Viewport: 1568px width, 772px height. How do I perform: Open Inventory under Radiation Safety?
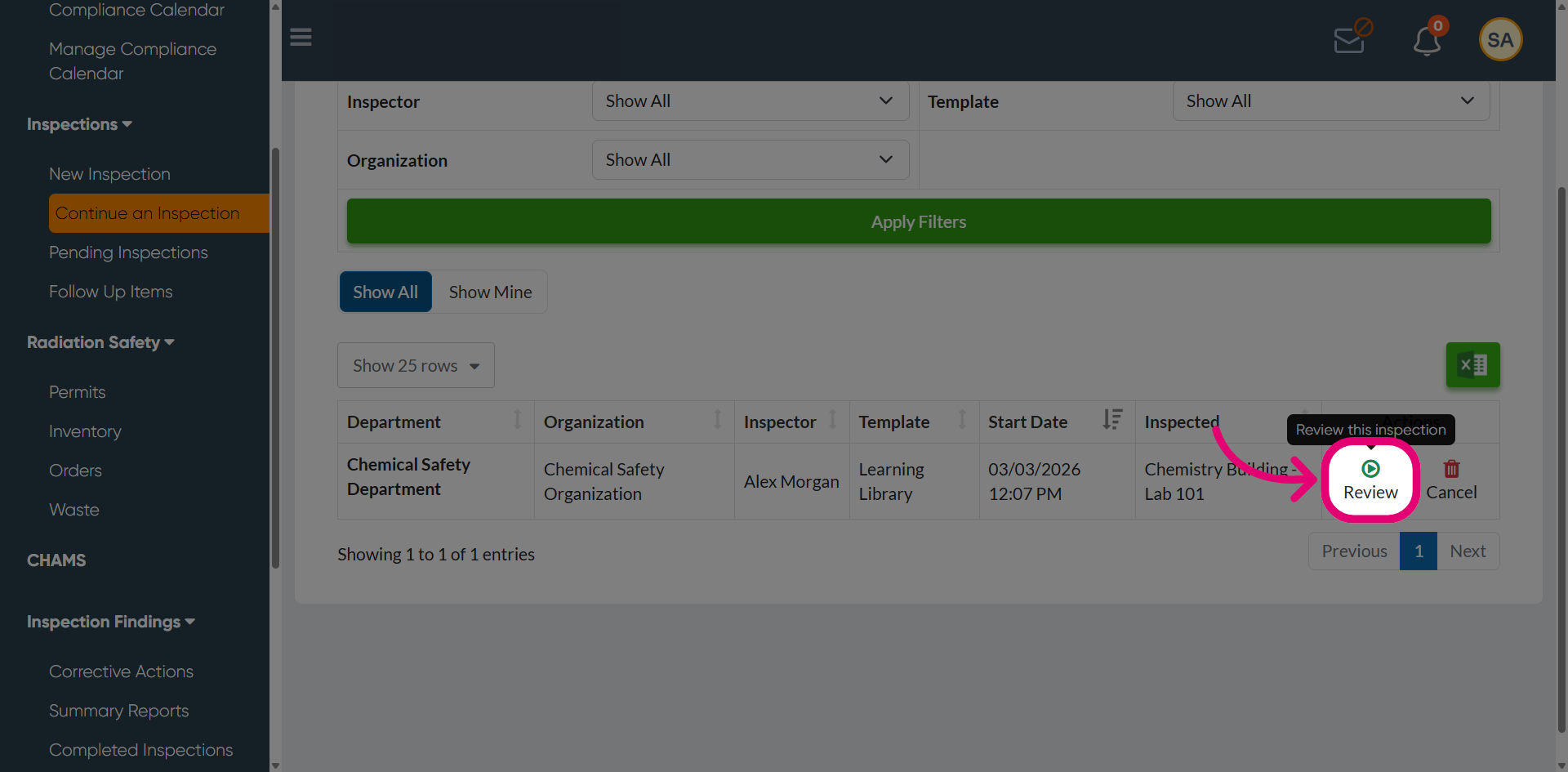85,431
